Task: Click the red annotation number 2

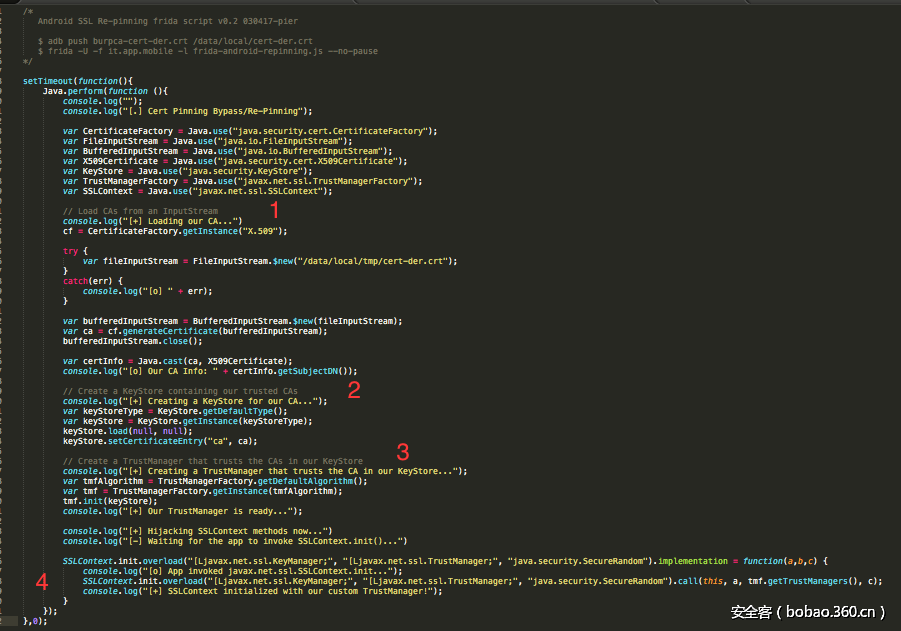Action: pyautogui.click(x=353, y=391)
